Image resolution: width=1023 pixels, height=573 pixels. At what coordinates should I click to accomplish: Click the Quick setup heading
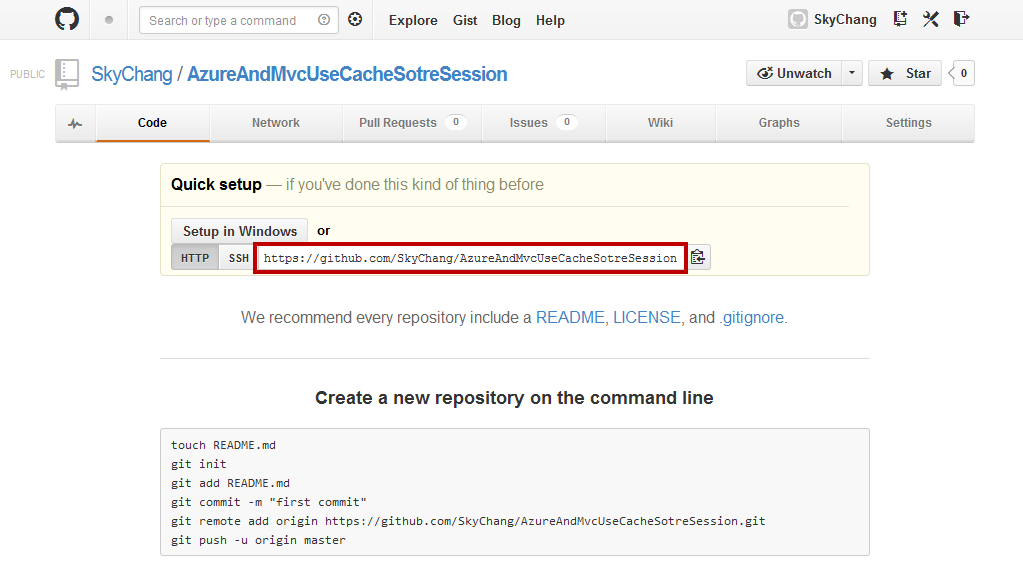tap(216, 185)
